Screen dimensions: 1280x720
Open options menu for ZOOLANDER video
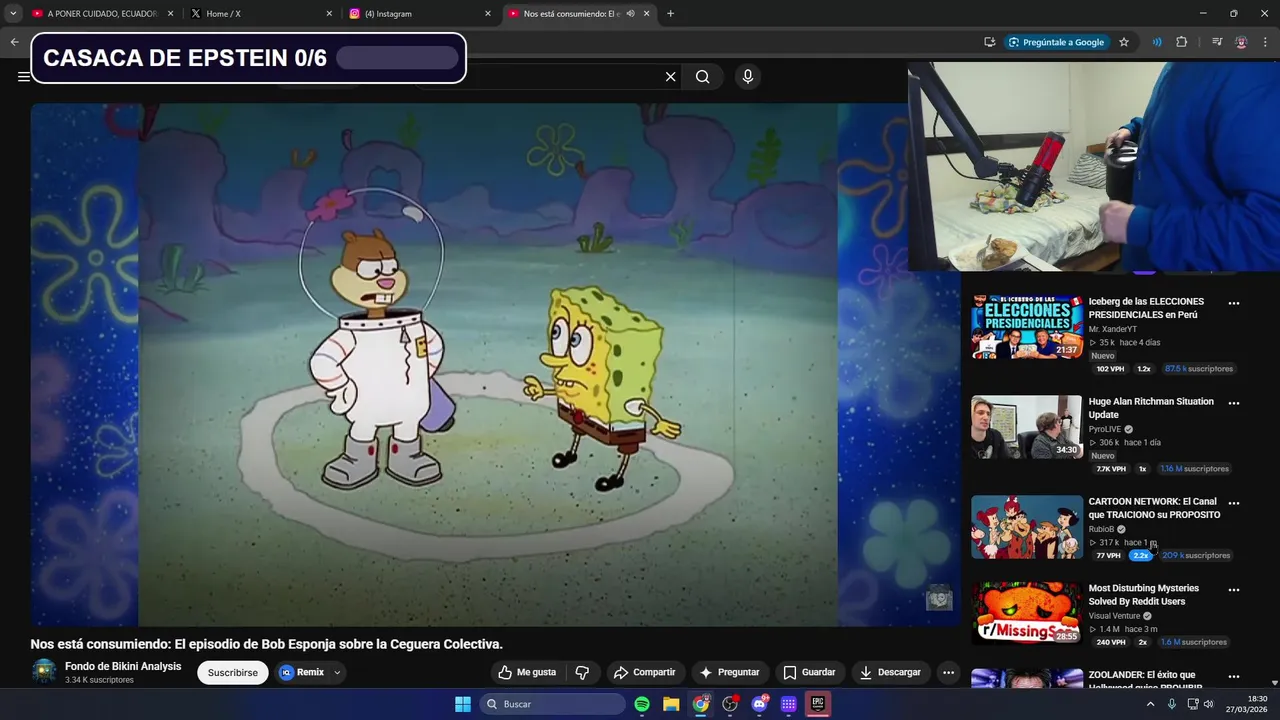(1234, 677)
